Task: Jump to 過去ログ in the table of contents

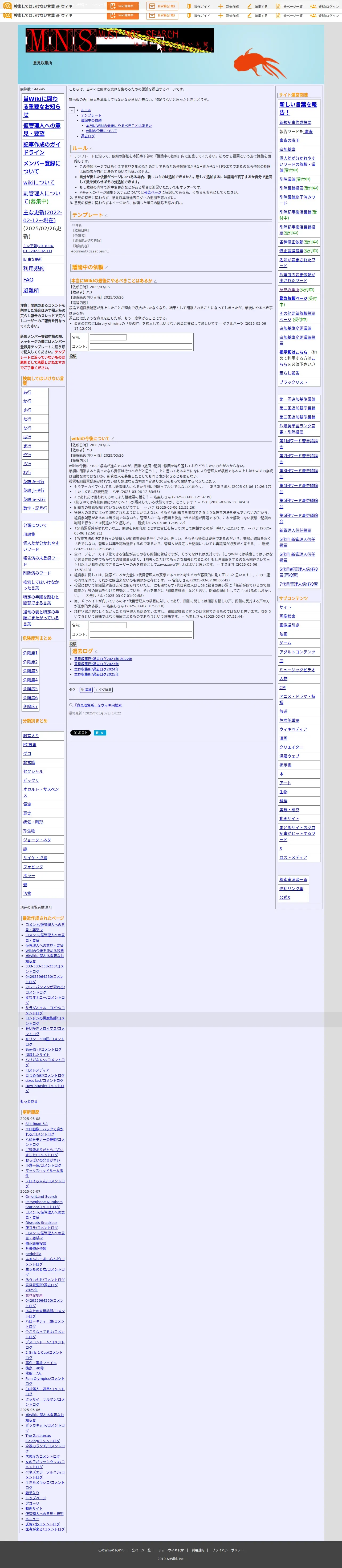Action: pyautogui.click(x=88, y=136)
